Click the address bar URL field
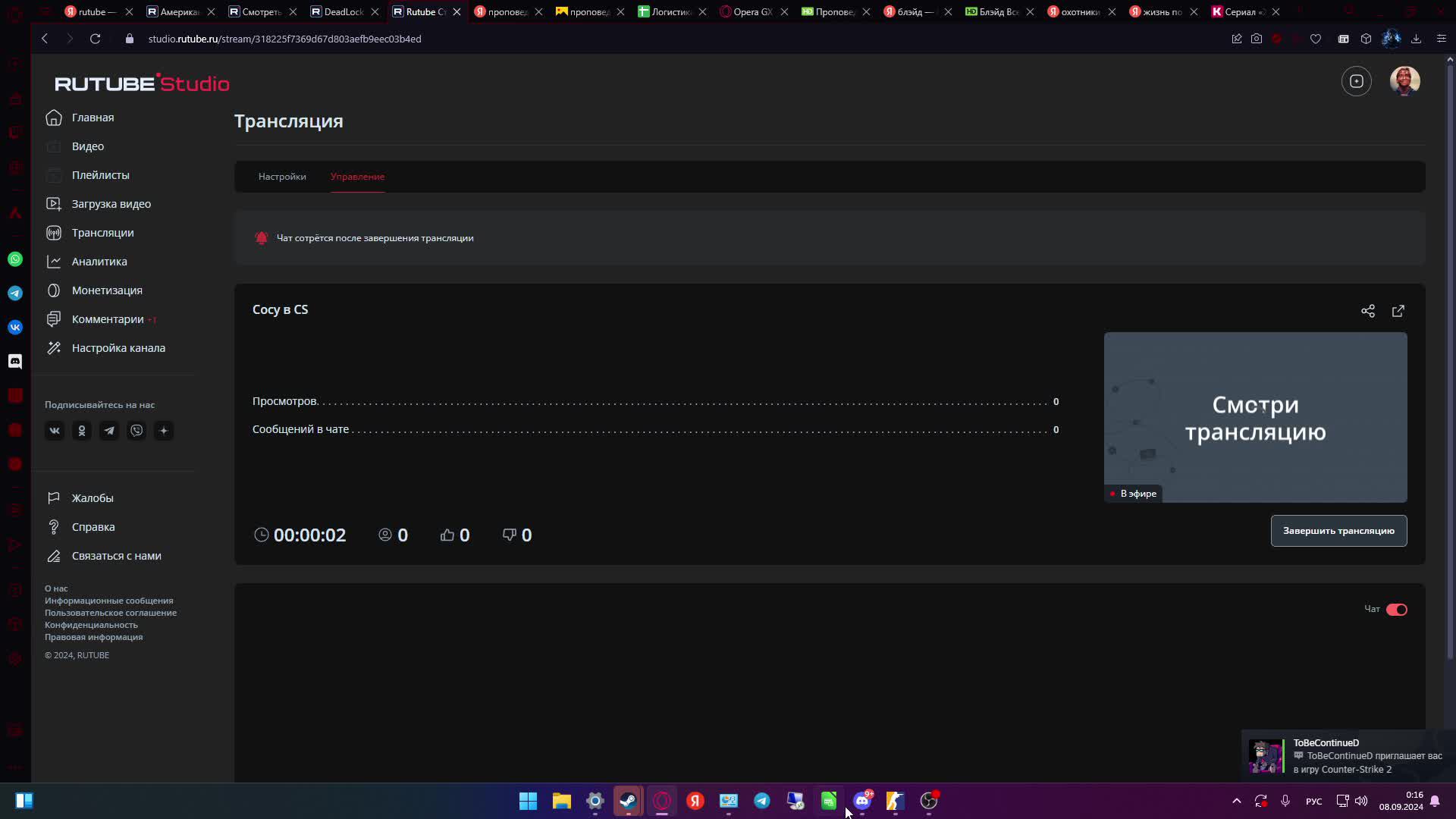The width and height of the screenshot is (1456, 819). point(284,39)
